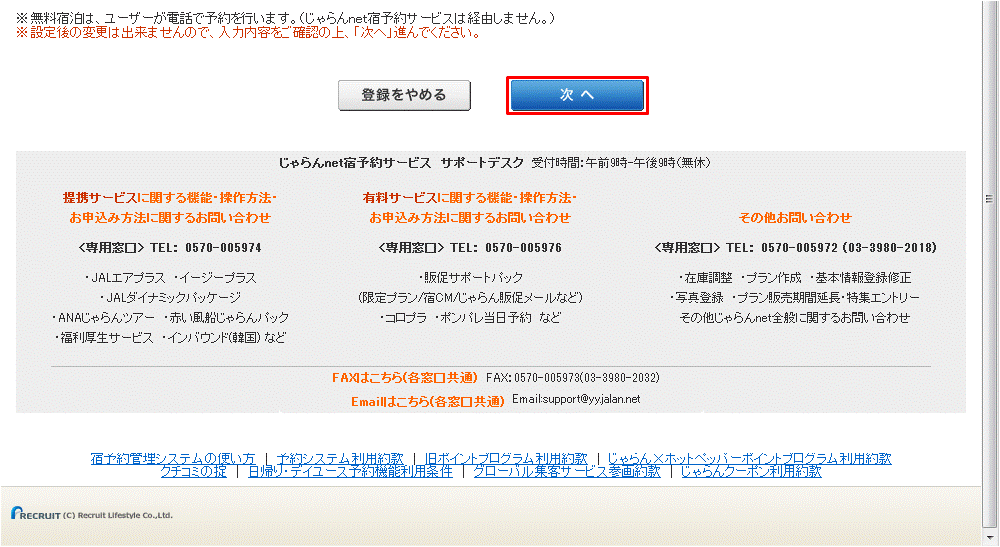Click the 登録をやめる cancel button
1000x547 pixels.
tap(404, 96)
